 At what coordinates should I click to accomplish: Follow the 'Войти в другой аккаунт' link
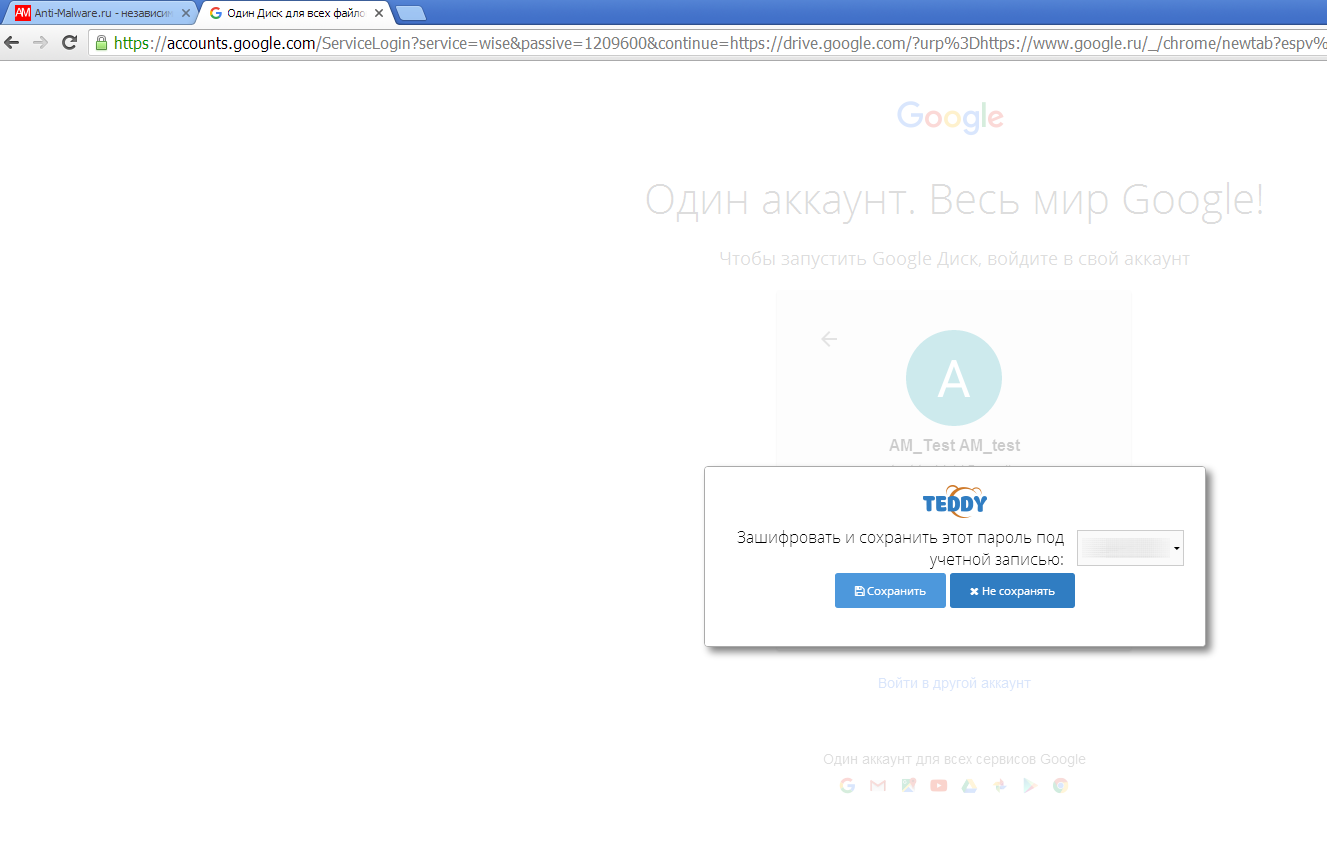coord(954,683)
